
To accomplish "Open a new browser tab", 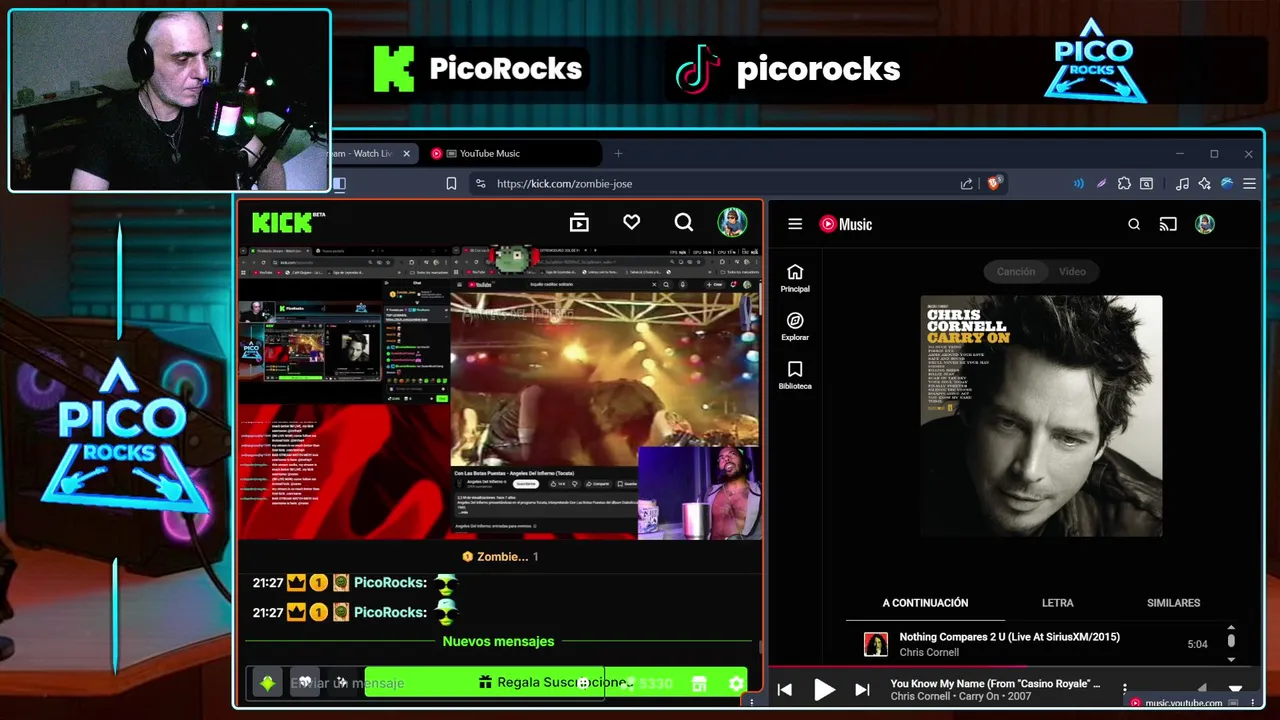I will click(618, 153).
